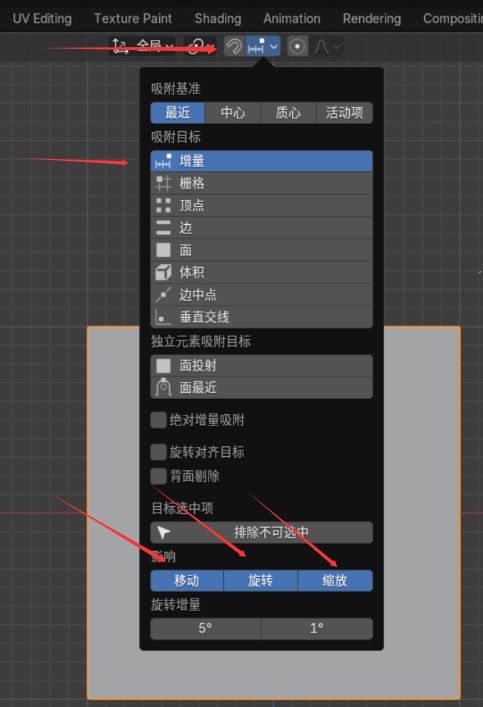483x707 pixels.
Task: Toggle the proportional editing icon
Action: (297, 46)
